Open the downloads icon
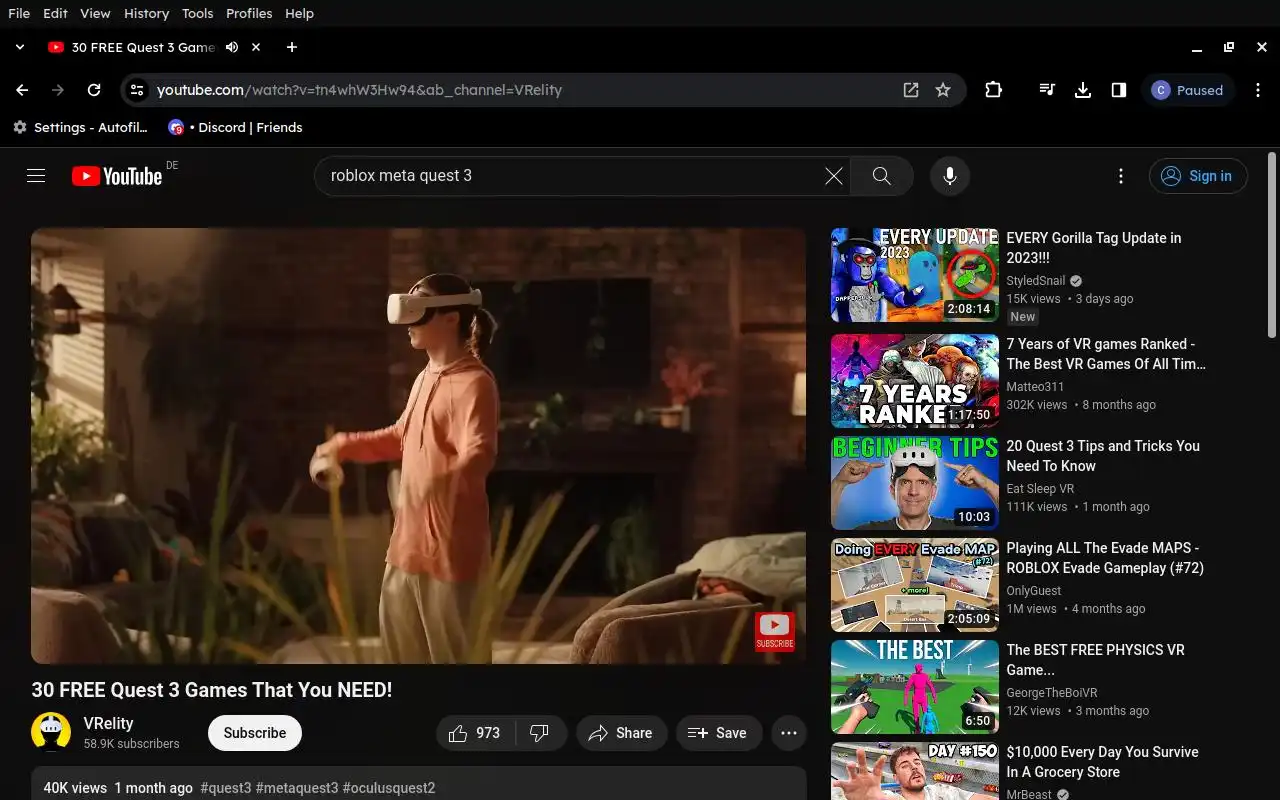Screen dimensions: 1280x800 (1083, 90)
